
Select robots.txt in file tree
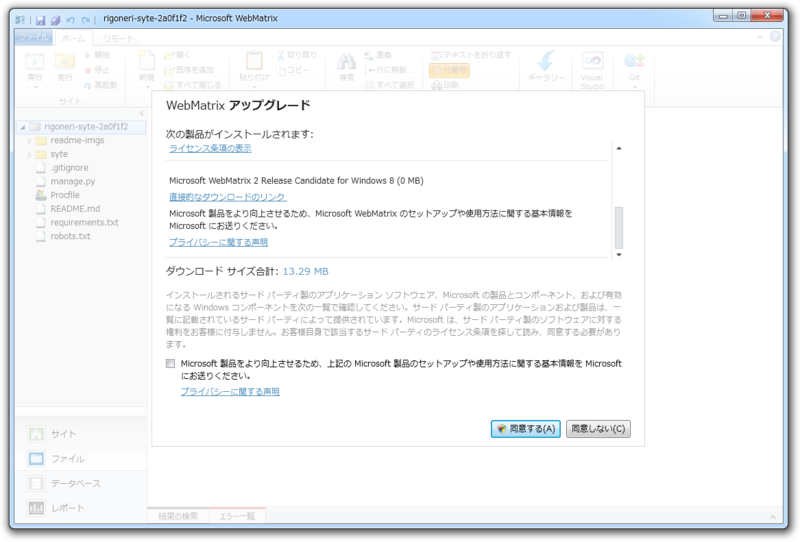[70, 236]
